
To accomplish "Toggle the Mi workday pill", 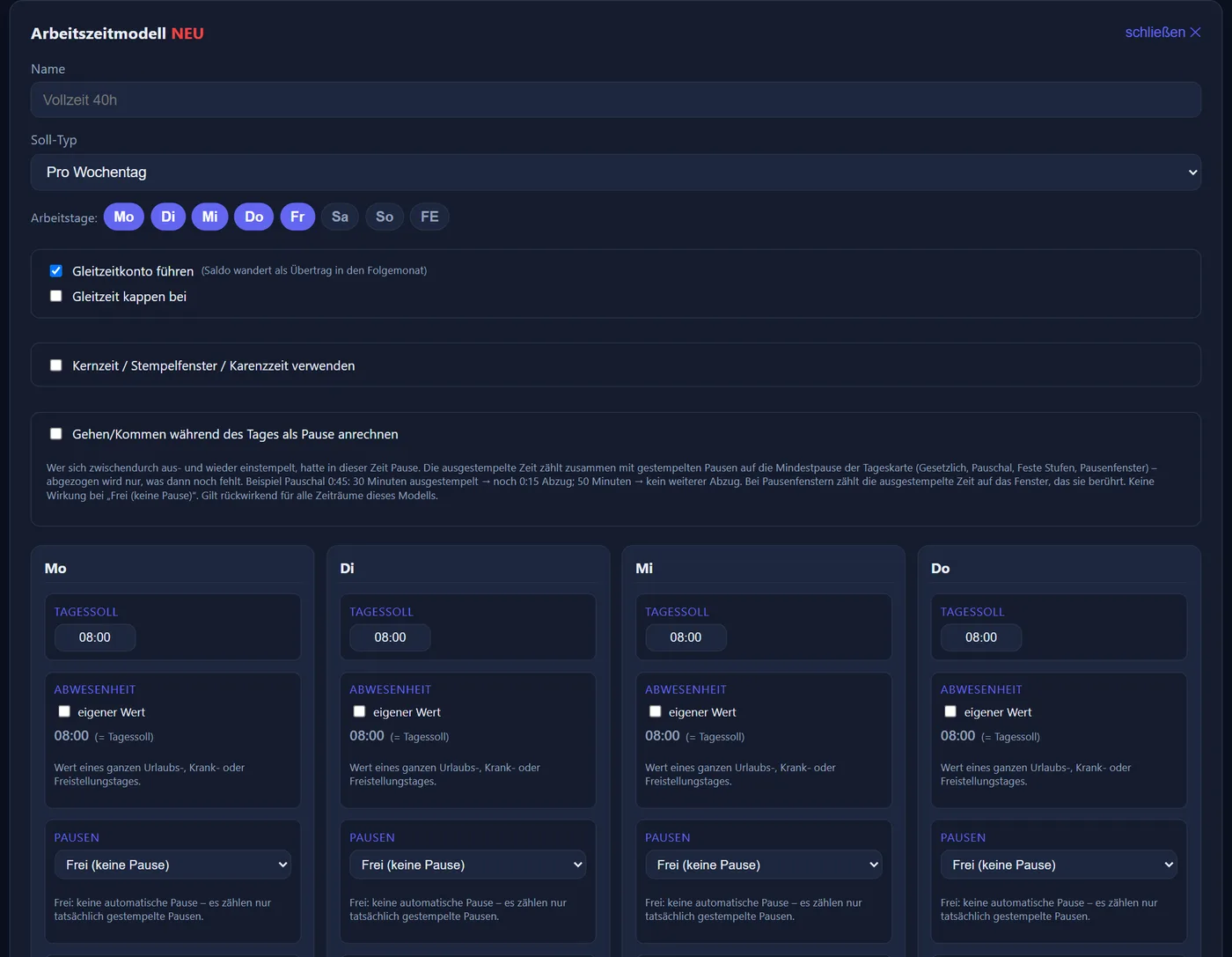I will coord(209,217).
